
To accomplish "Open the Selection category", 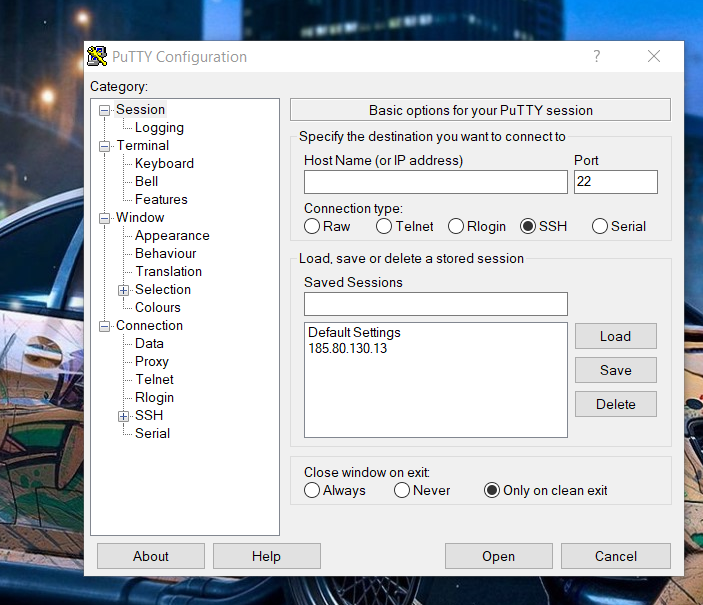I will pos(163,289).
